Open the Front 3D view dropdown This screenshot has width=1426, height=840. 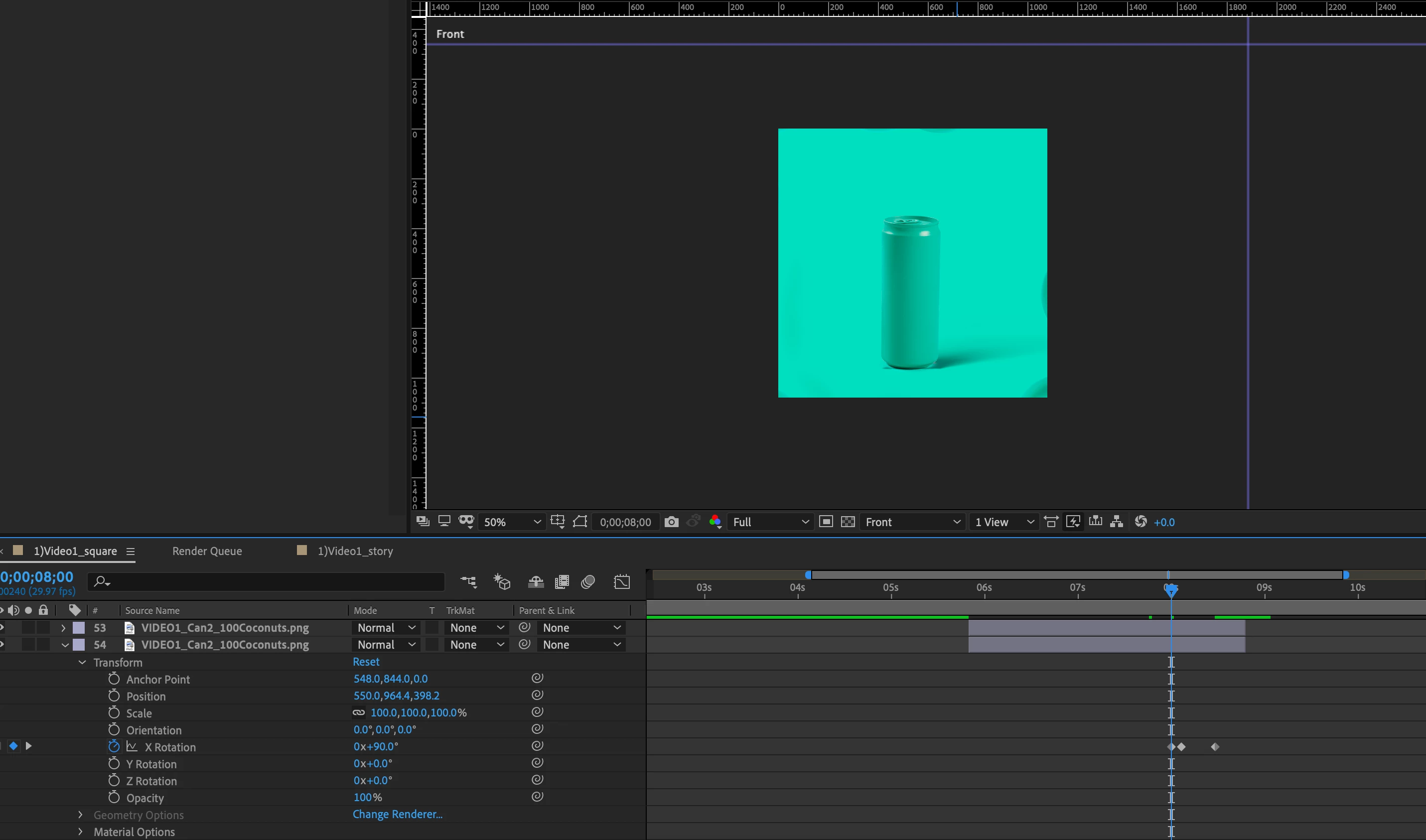click(x=912, y=522)
